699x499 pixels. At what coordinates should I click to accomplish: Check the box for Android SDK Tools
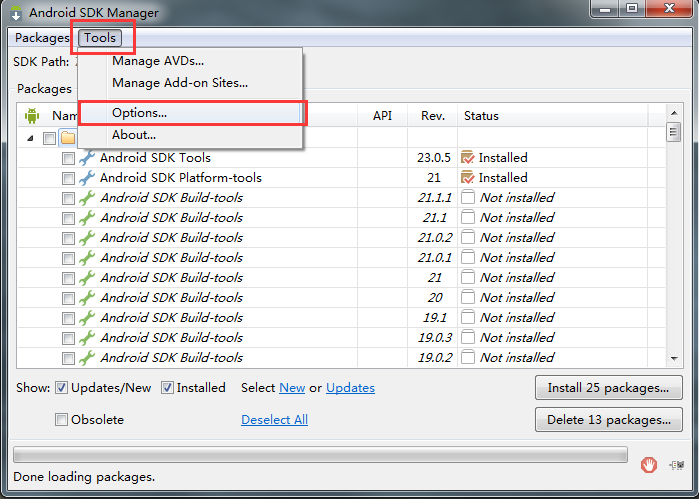(x=68, y=158)
